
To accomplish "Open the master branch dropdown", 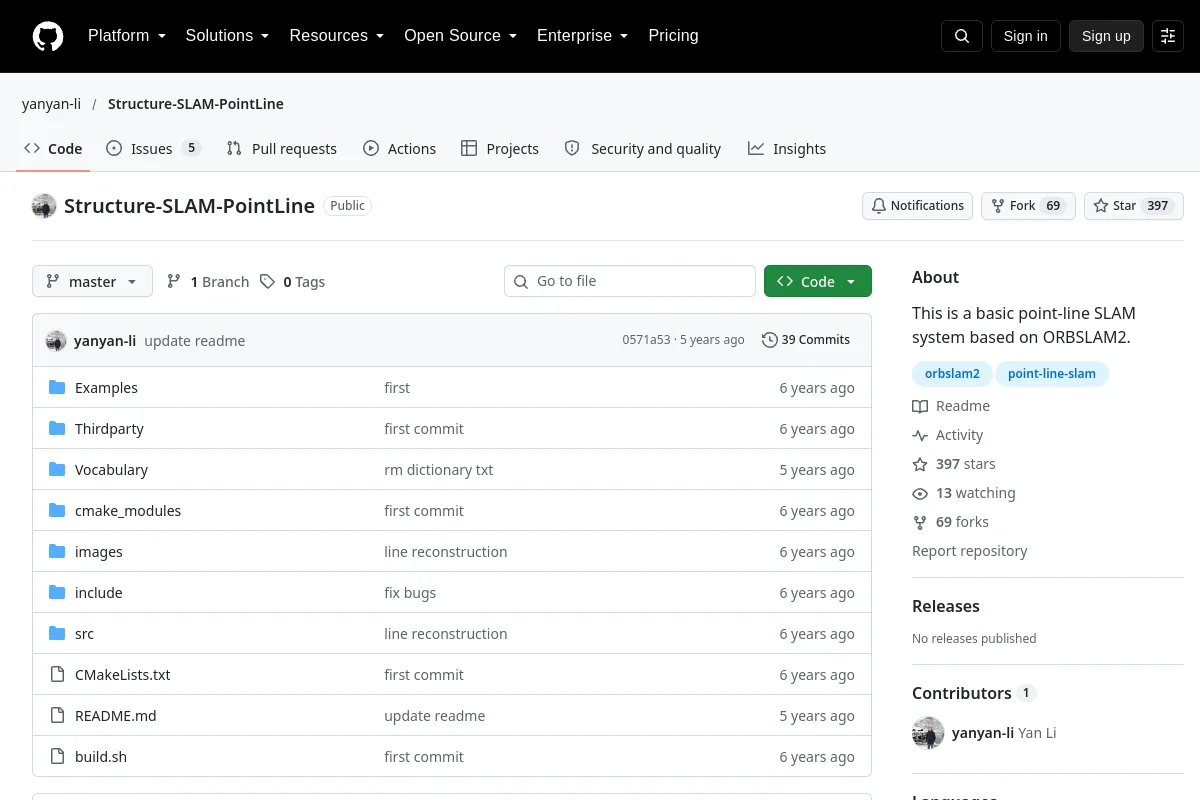I will click(92, 282).
